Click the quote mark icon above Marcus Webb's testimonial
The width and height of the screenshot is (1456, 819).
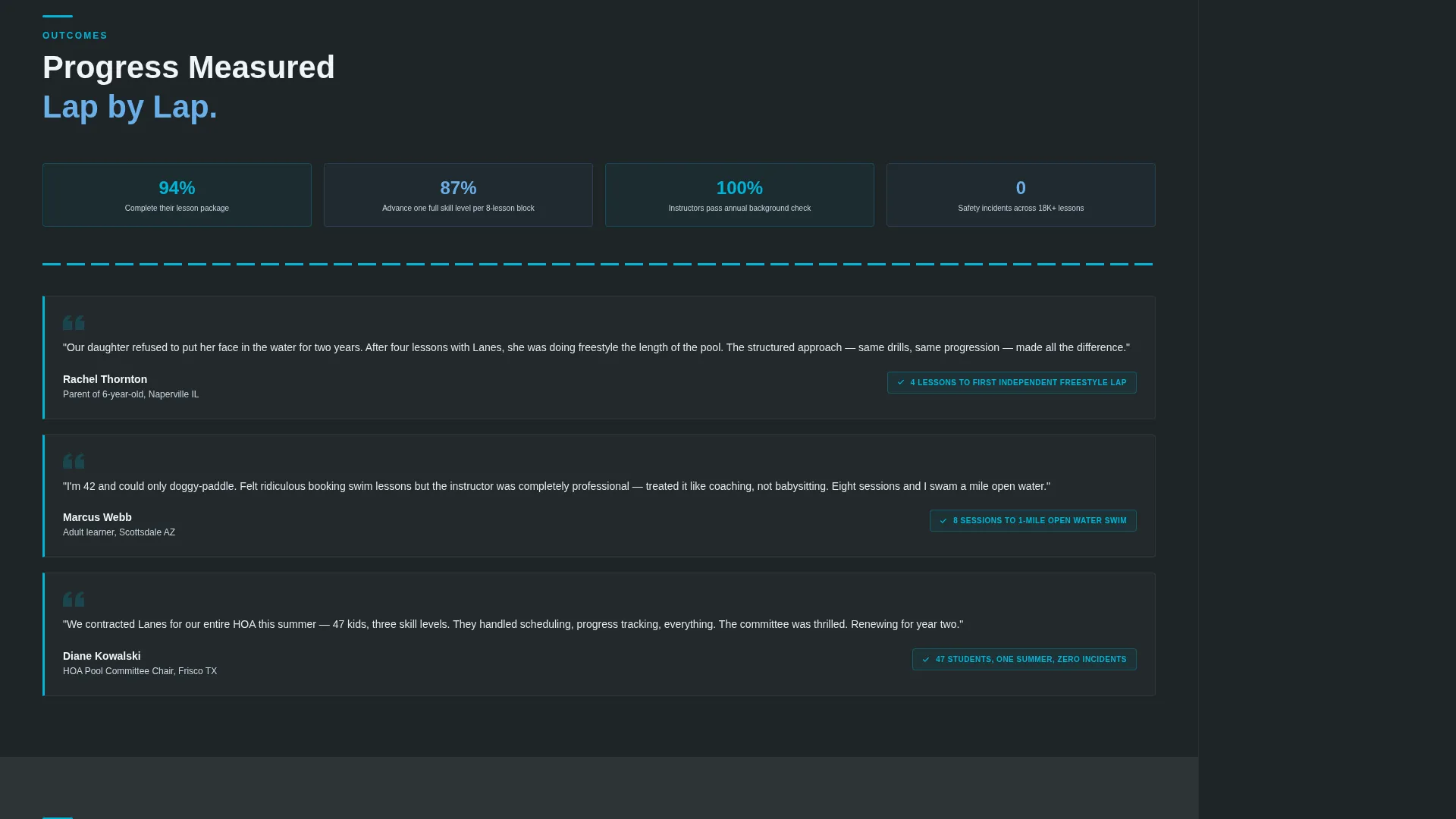[x=74, y=461]
